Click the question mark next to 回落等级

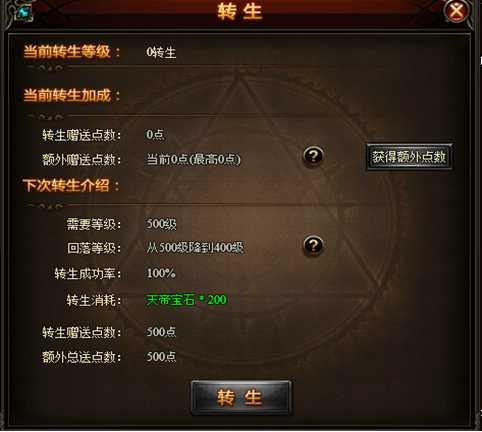pos(313,246)
